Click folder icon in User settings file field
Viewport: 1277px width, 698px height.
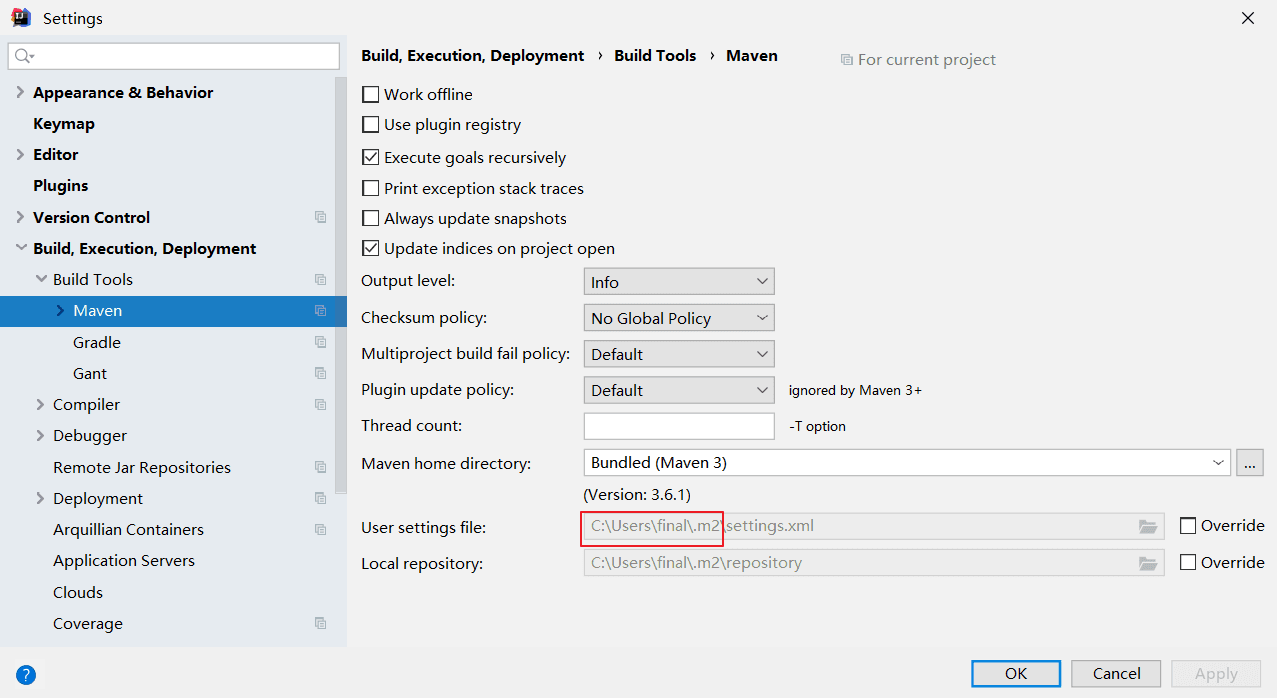click(1148, 527)
